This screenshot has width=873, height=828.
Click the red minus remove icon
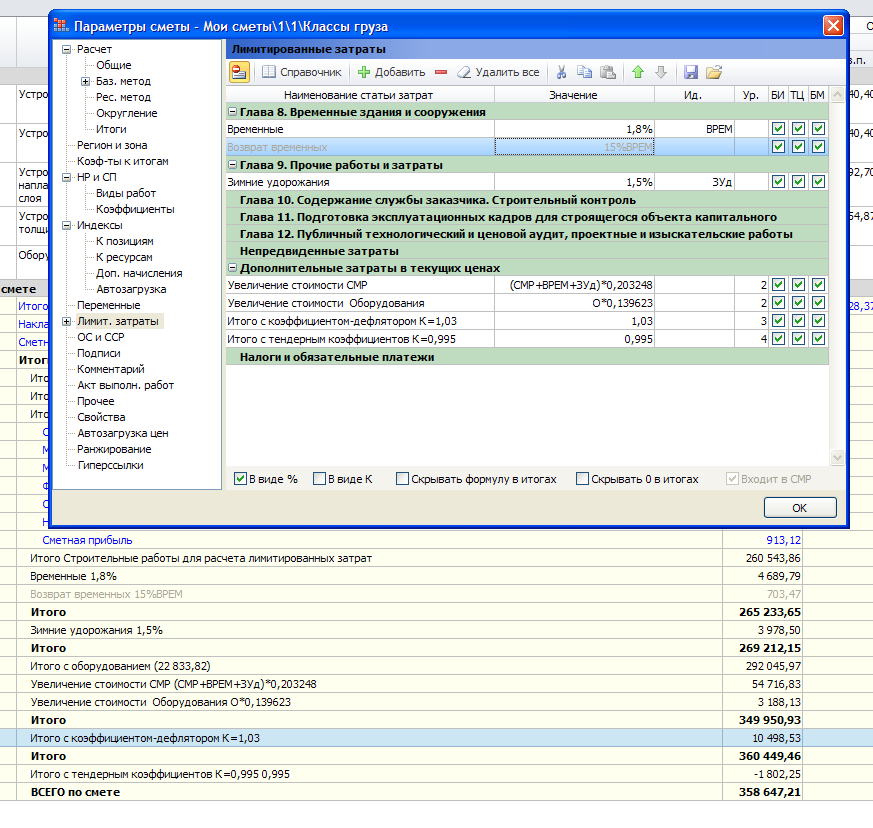(x=441, y=72)
